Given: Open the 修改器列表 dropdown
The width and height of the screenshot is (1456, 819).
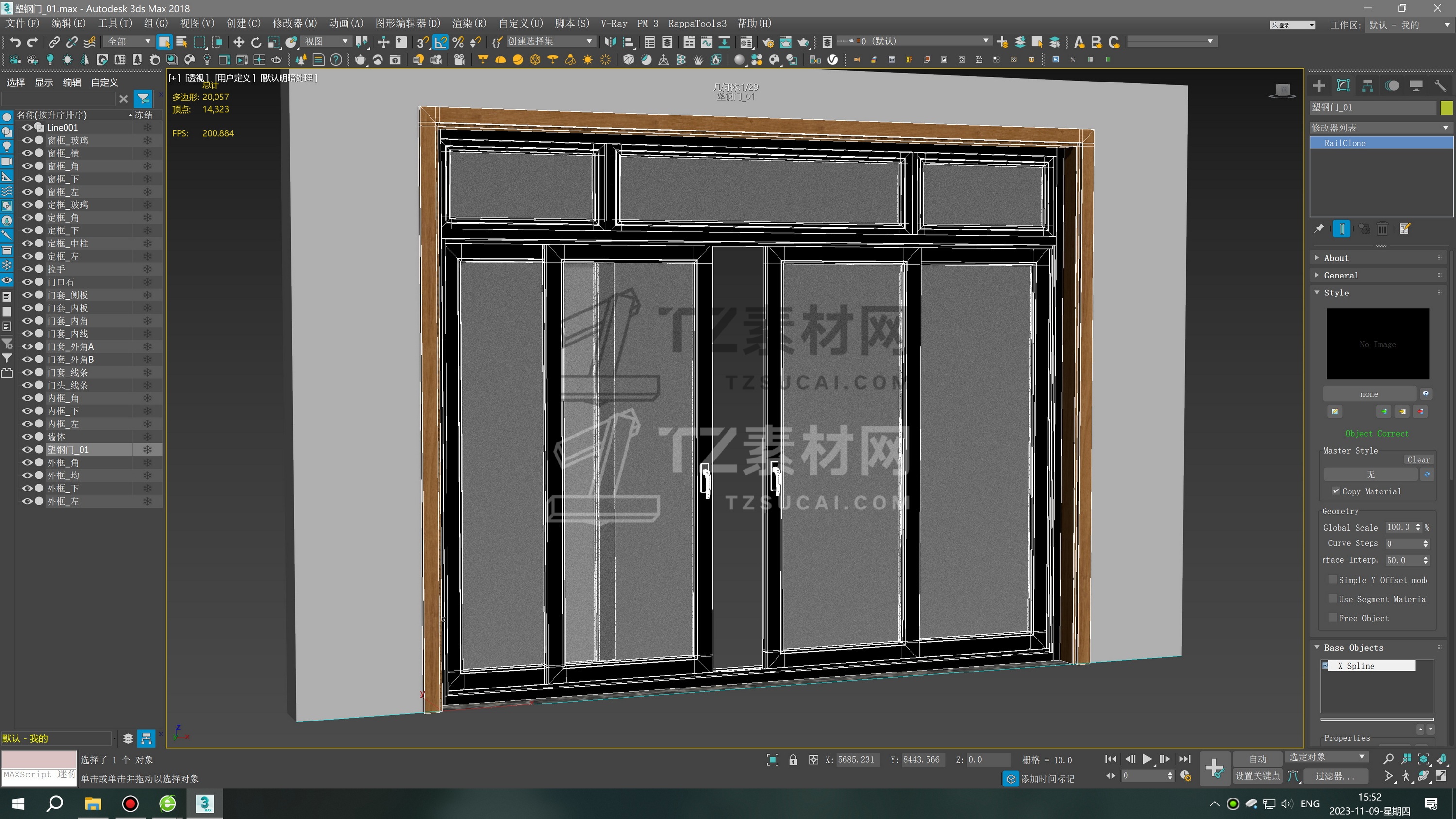Looking at the screenshot, I should tap(1379, 128).
